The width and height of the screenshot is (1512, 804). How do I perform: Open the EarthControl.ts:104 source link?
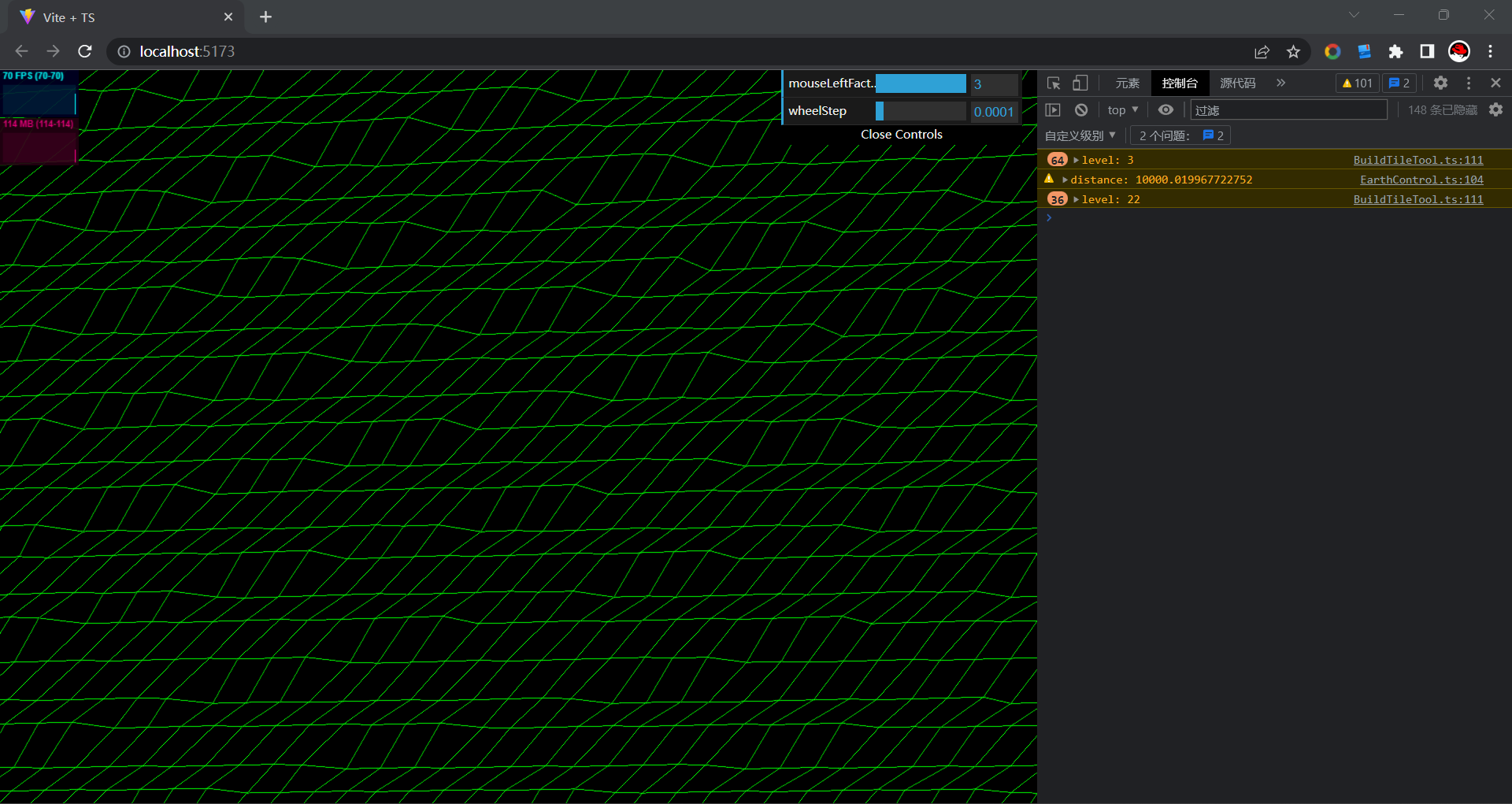click(x=1421, y=180)
